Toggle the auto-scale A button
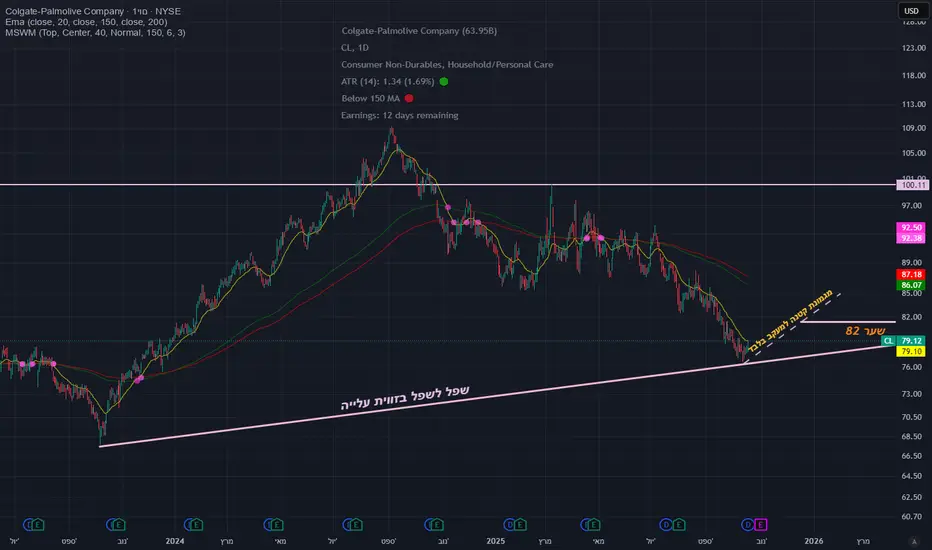932x550 pixels. coord(914,542)
